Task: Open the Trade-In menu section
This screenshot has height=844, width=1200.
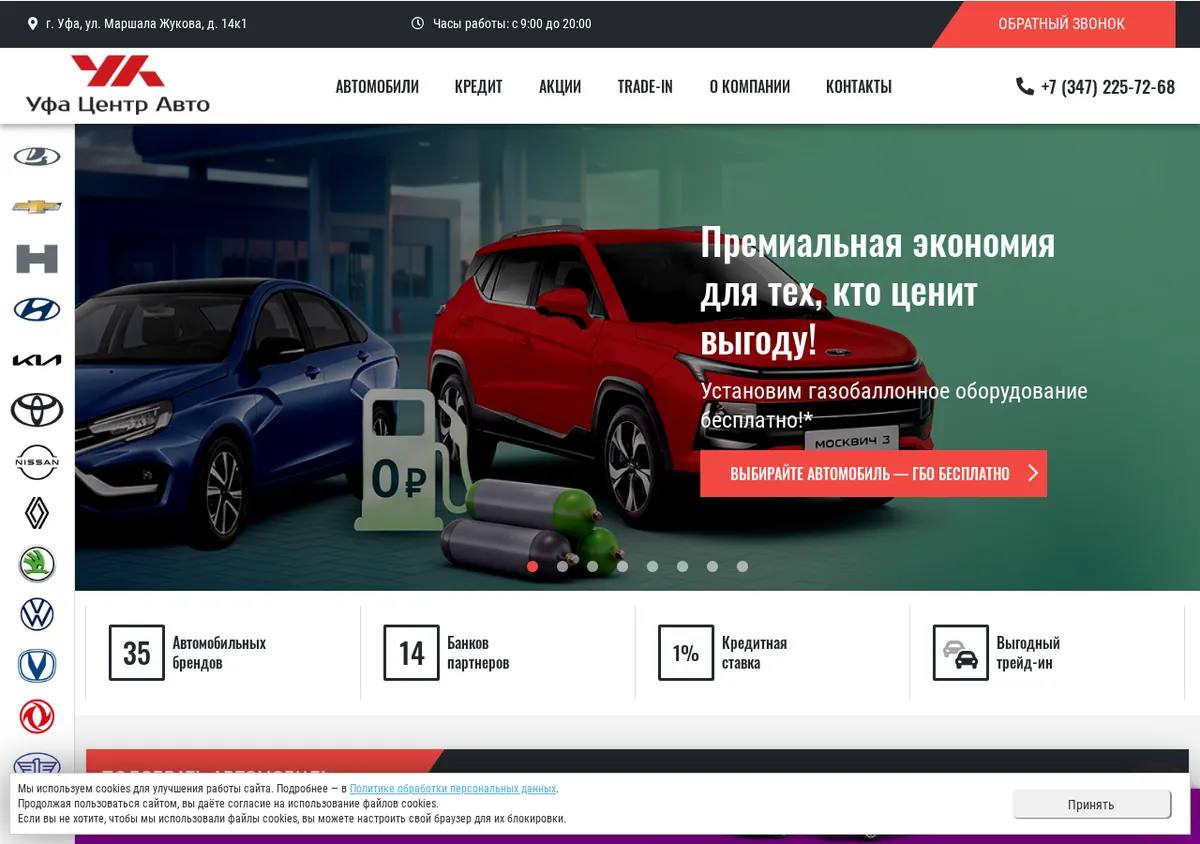Action: tap(645, 87)
